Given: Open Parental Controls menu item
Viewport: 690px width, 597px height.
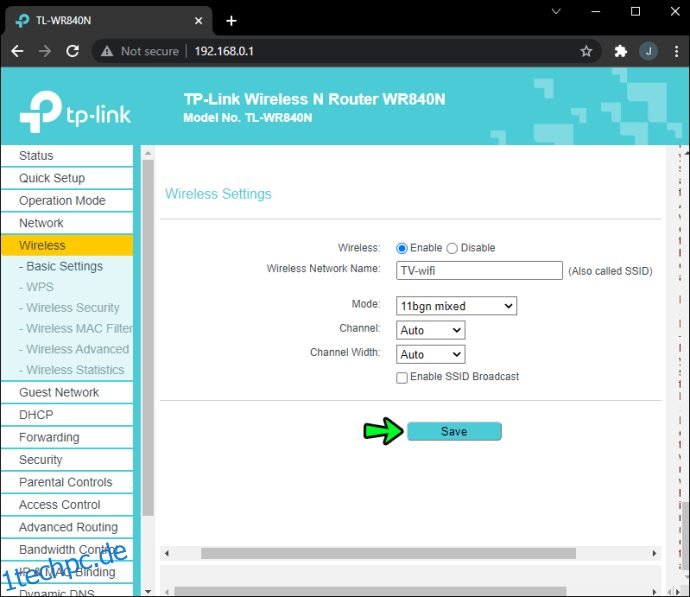Looking at the screenshot, I should coord(67,482).
